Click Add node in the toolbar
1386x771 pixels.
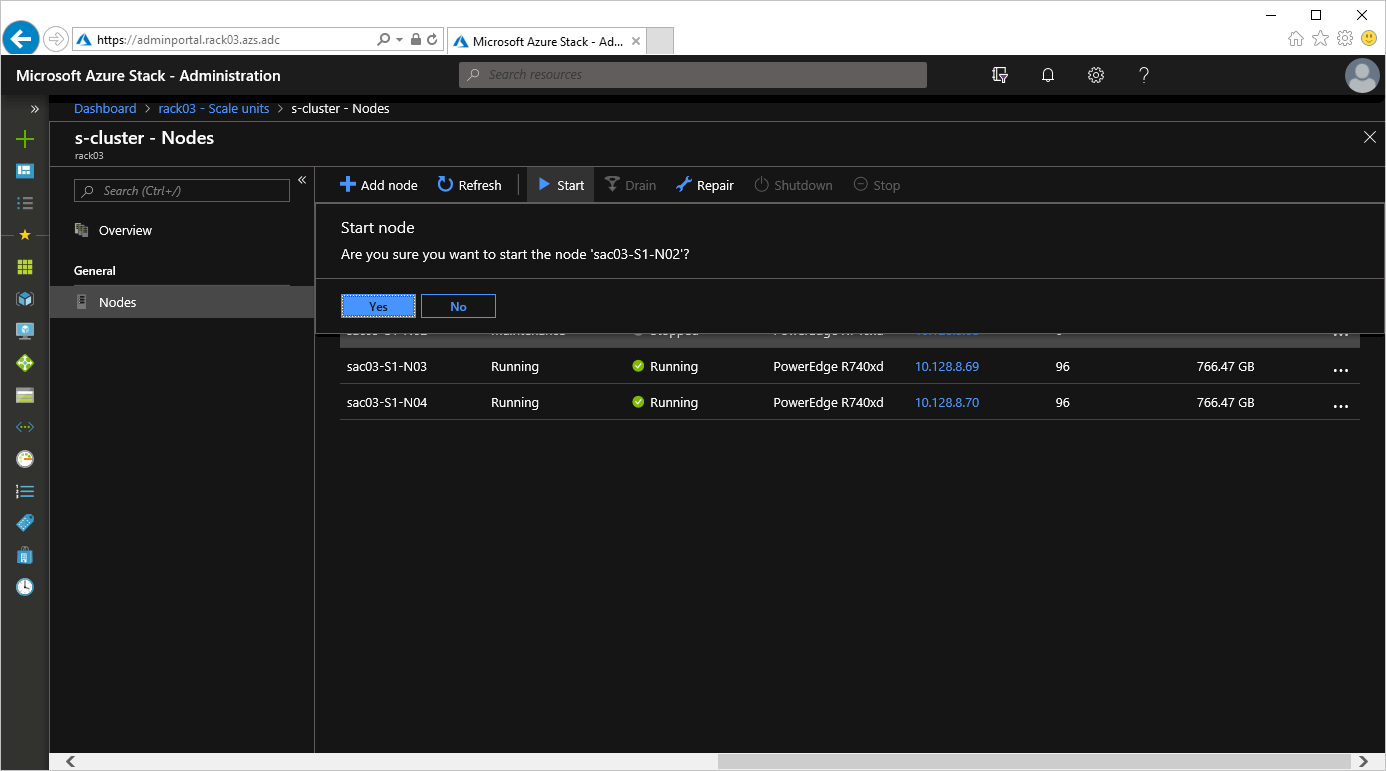379,185
